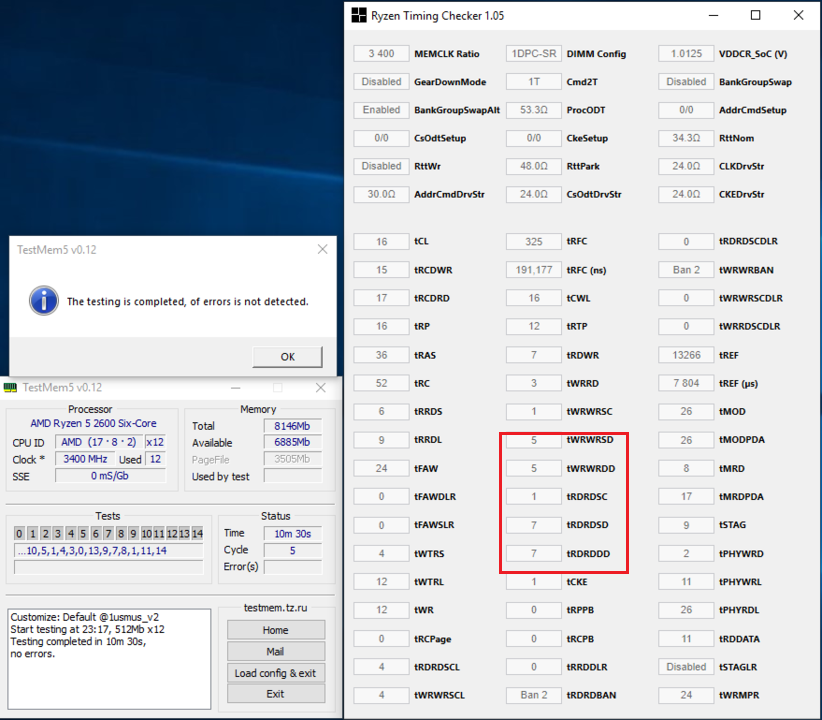Screen dimensions: 822x720
Task: Click the tRCDWR value field
Action: coord(381,270)
